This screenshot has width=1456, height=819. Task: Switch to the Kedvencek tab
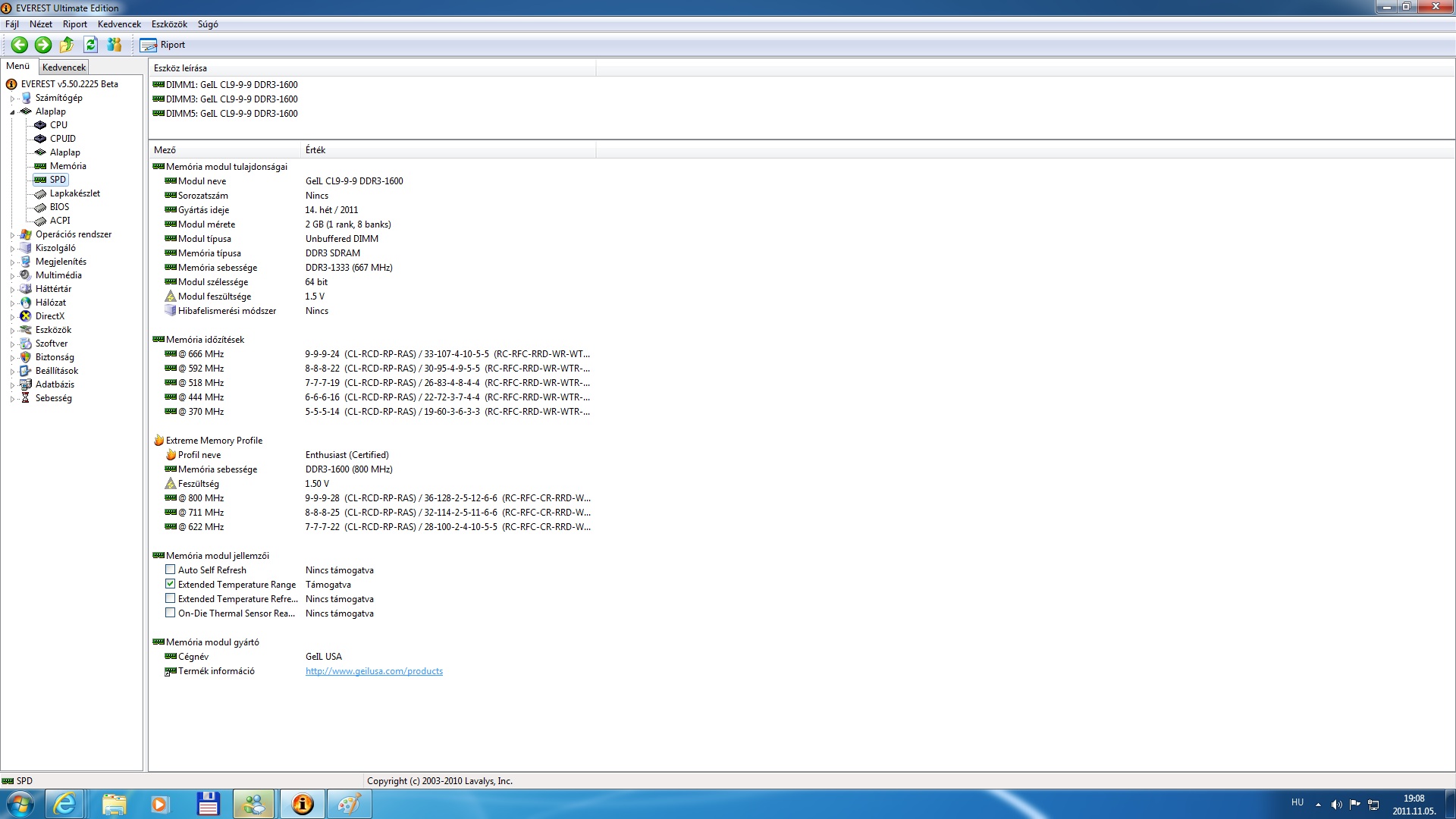(x=64, y=67)
